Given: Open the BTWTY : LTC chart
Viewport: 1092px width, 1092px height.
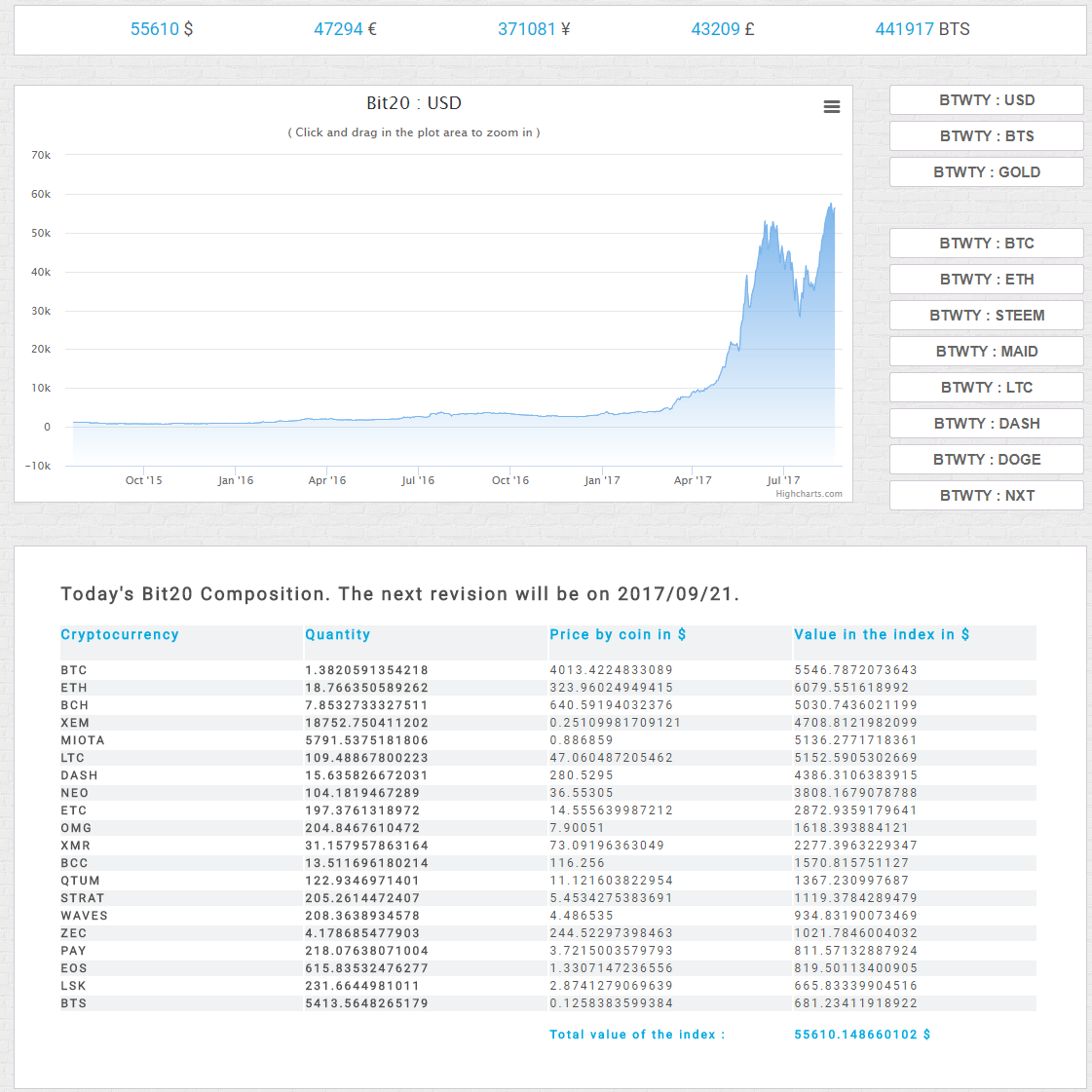Looking at the screenshot, I should click(986, 387).
